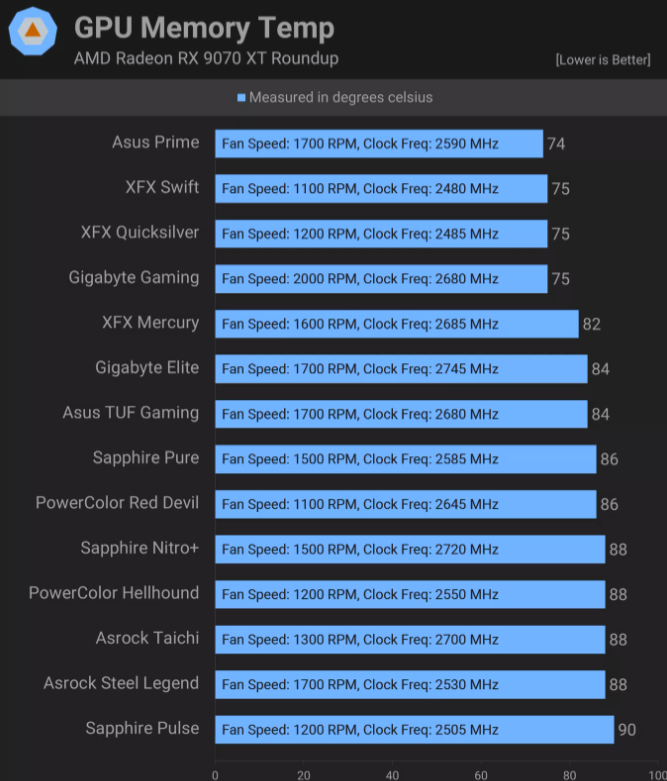
Task: Click the Lower is Better label
Action: [x=603, y=60]
